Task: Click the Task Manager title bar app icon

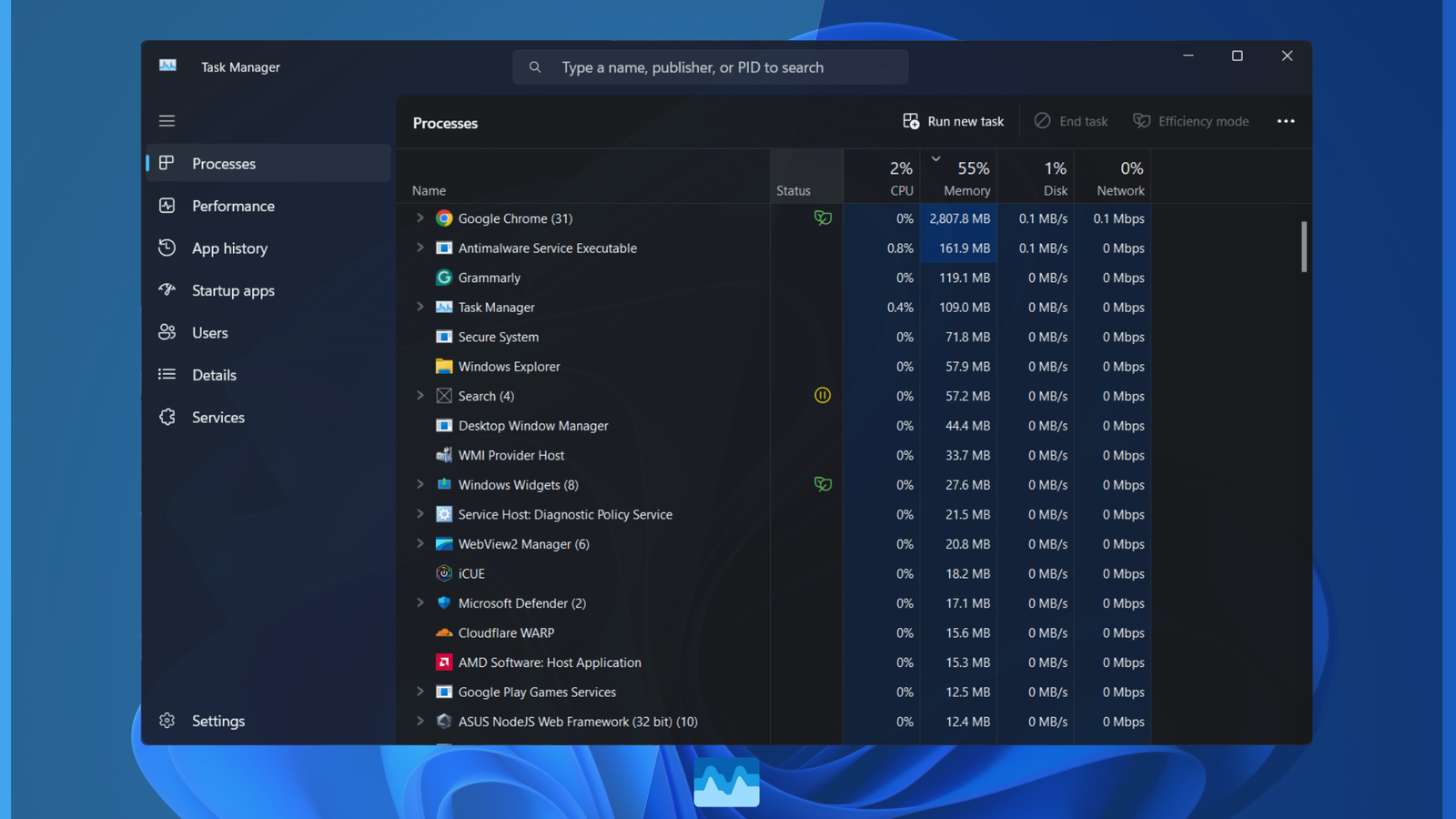Action: point(168,66)
